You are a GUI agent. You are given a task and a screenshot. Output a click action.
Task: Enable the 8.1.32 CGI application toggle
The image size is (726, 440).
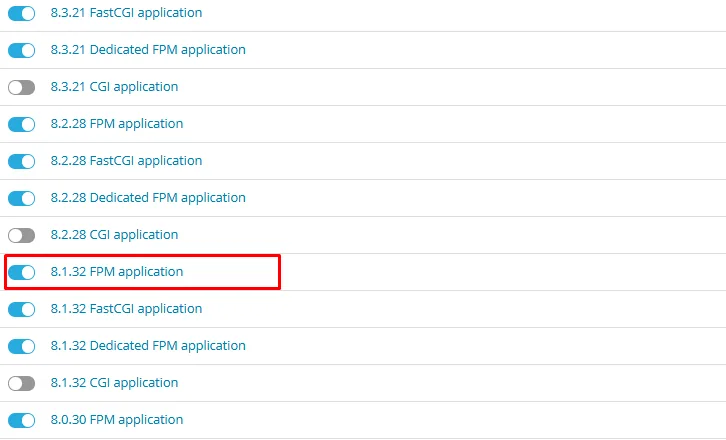click(21, 383)
